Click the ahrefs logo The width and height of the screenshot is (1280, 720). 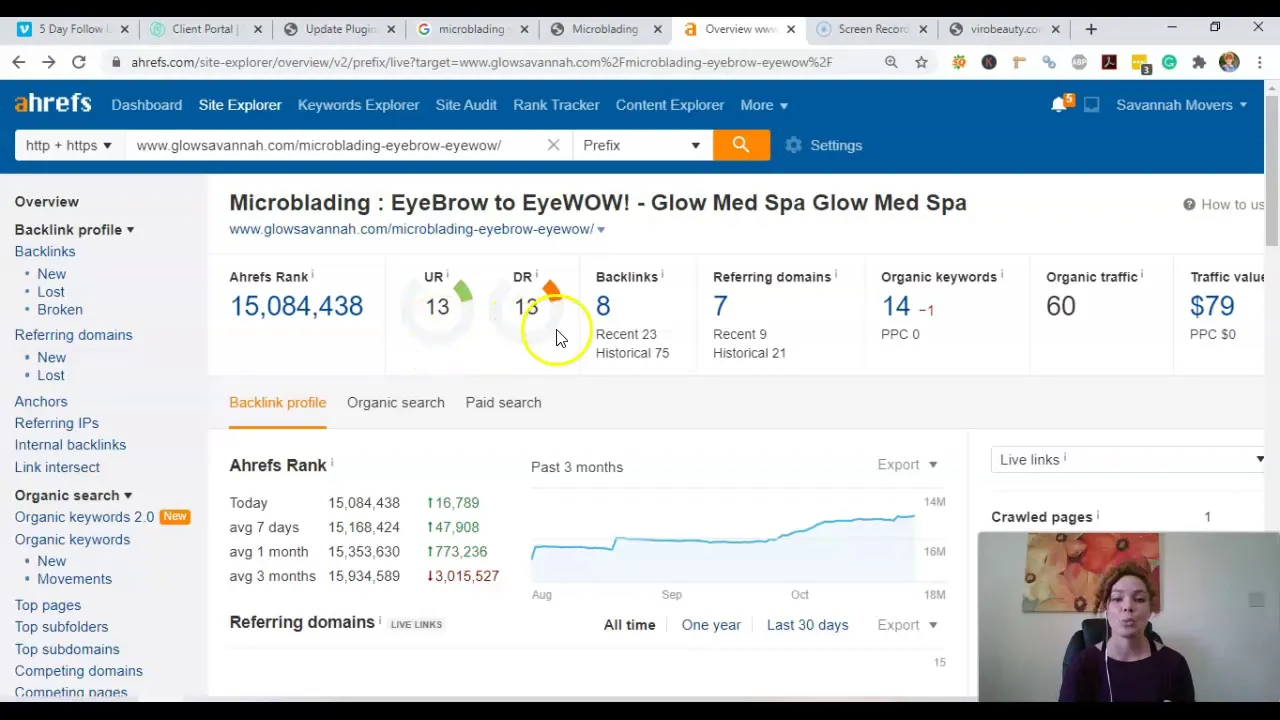click(x=53, y=103)
